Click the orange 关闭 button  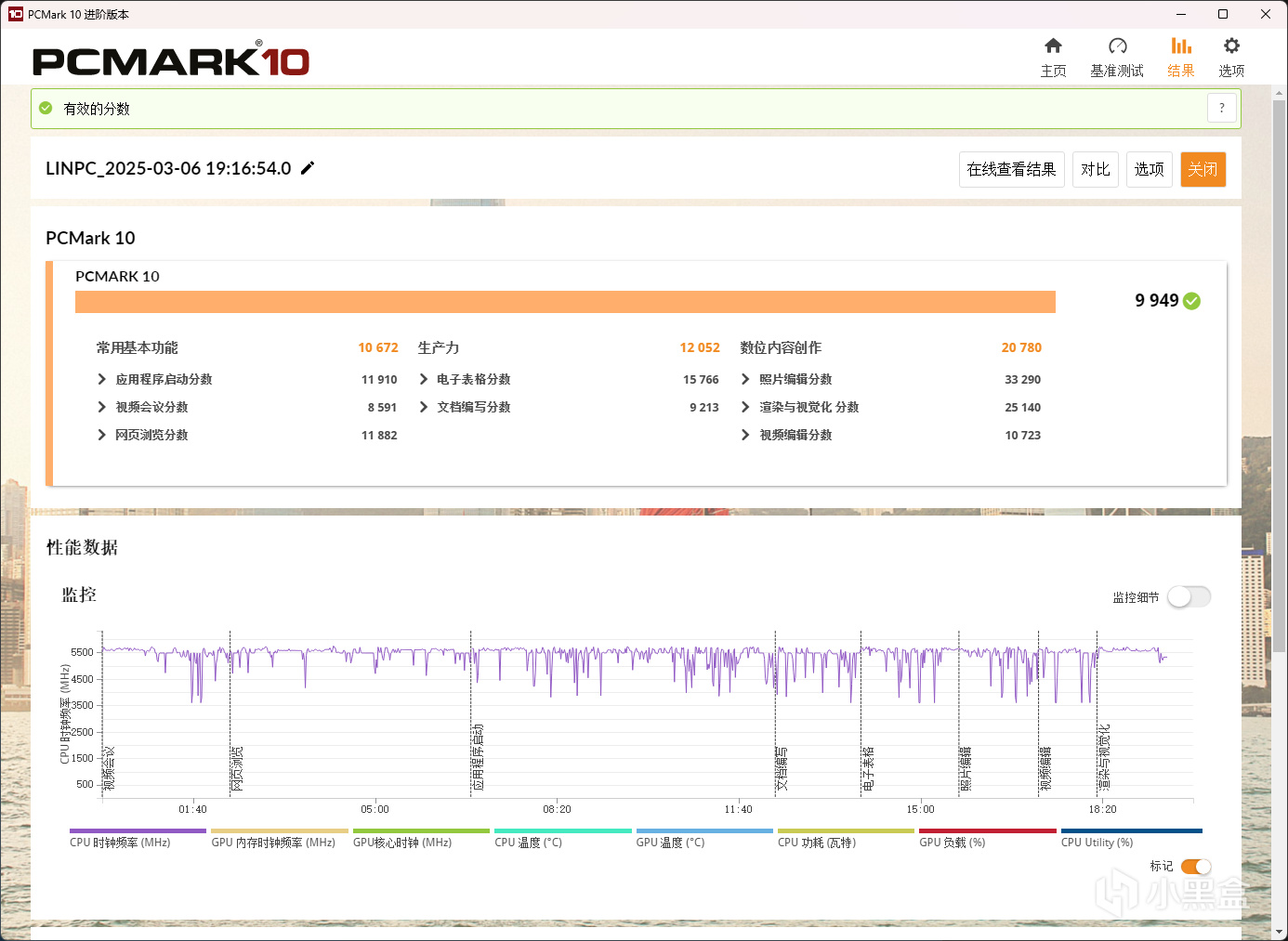[1203, 169]
